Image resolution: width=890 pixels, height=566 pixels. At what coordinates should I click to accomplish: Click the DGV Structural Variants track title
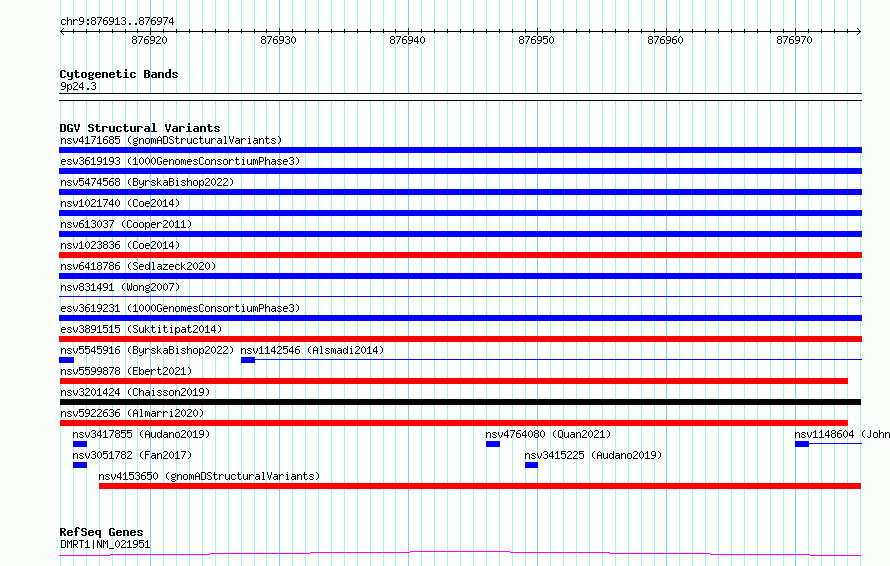click(x=140, y=128)
